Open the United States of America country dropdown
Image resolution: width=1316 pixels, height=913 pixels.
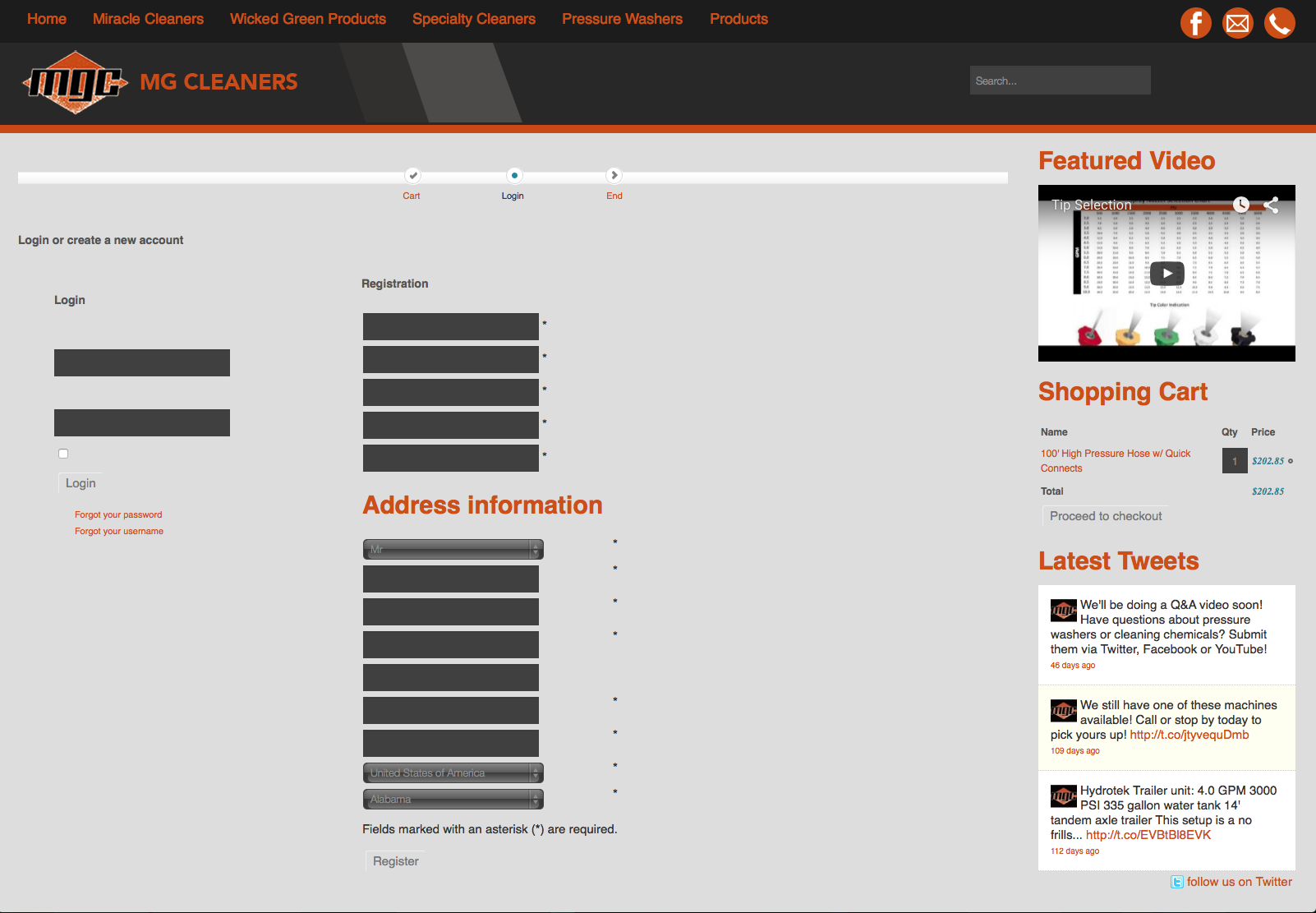[453, 772]
